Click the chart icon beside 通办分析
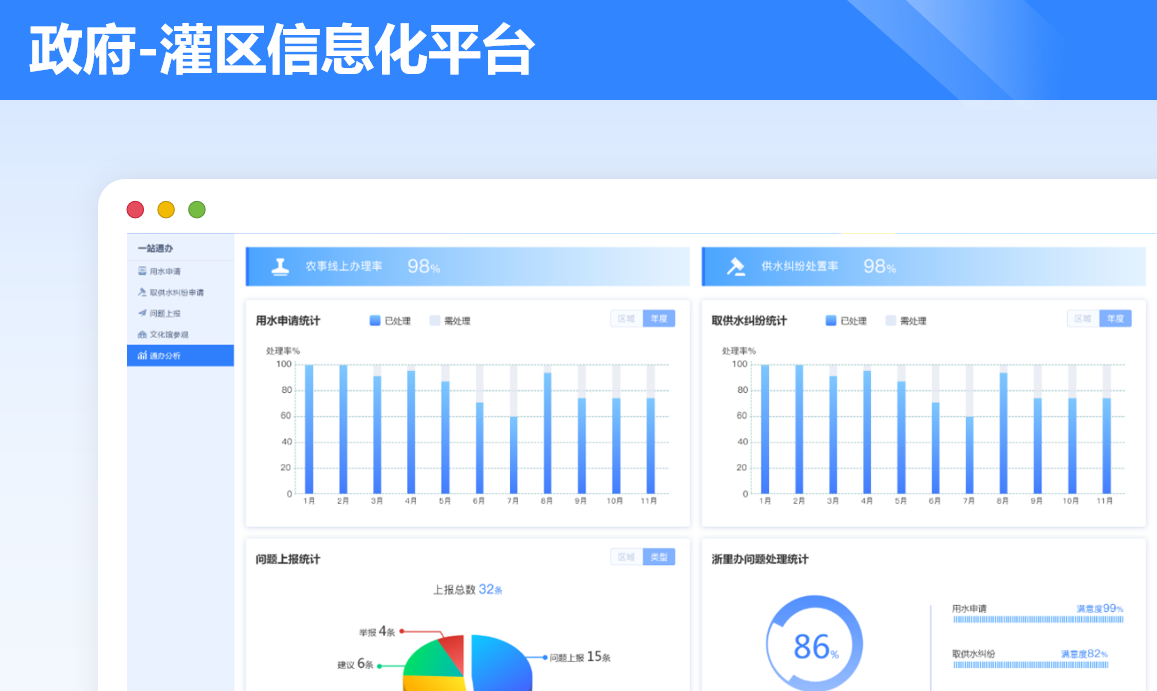Screen dimensions: 1157x691 [142, 356]
